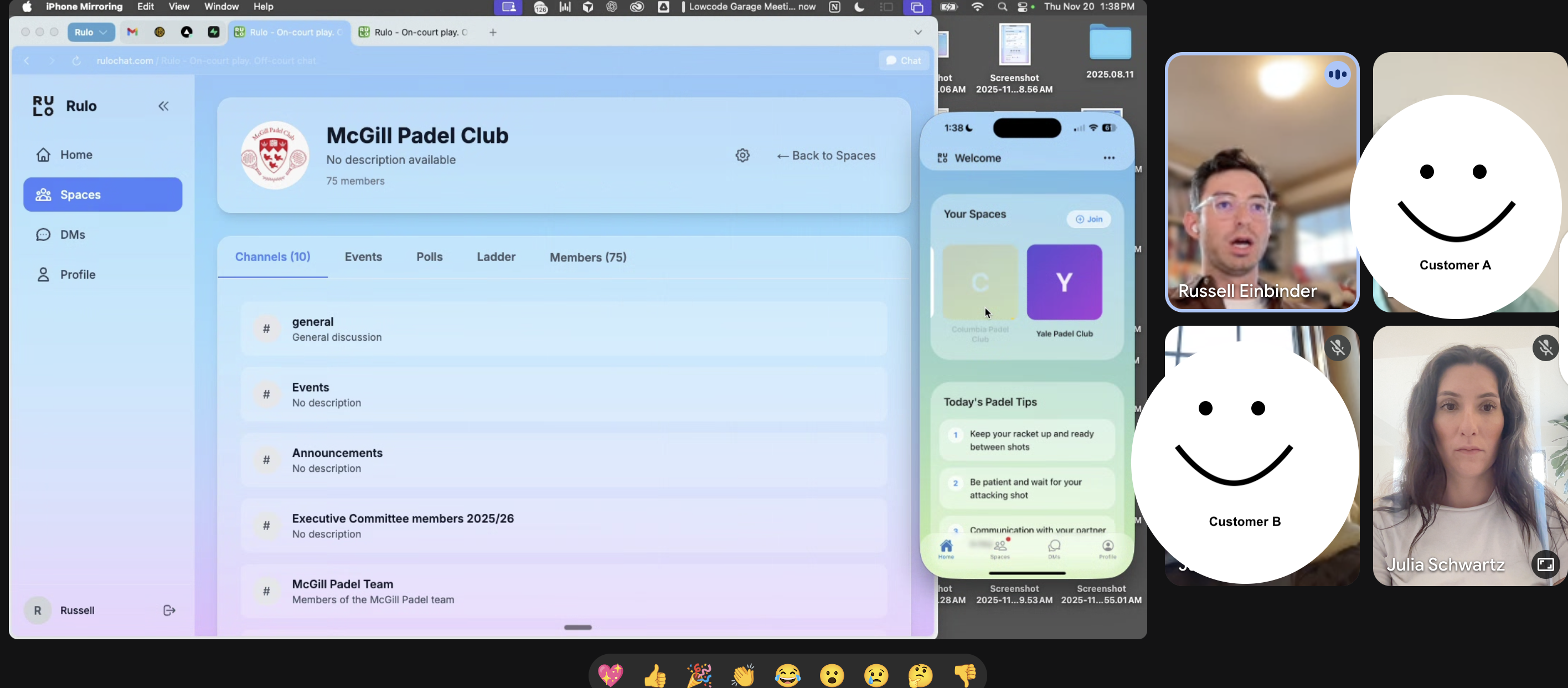The image size is (1568, 688).
Task: Tap the iPhone three-dots menu
Action: (x=1108, y=158)
